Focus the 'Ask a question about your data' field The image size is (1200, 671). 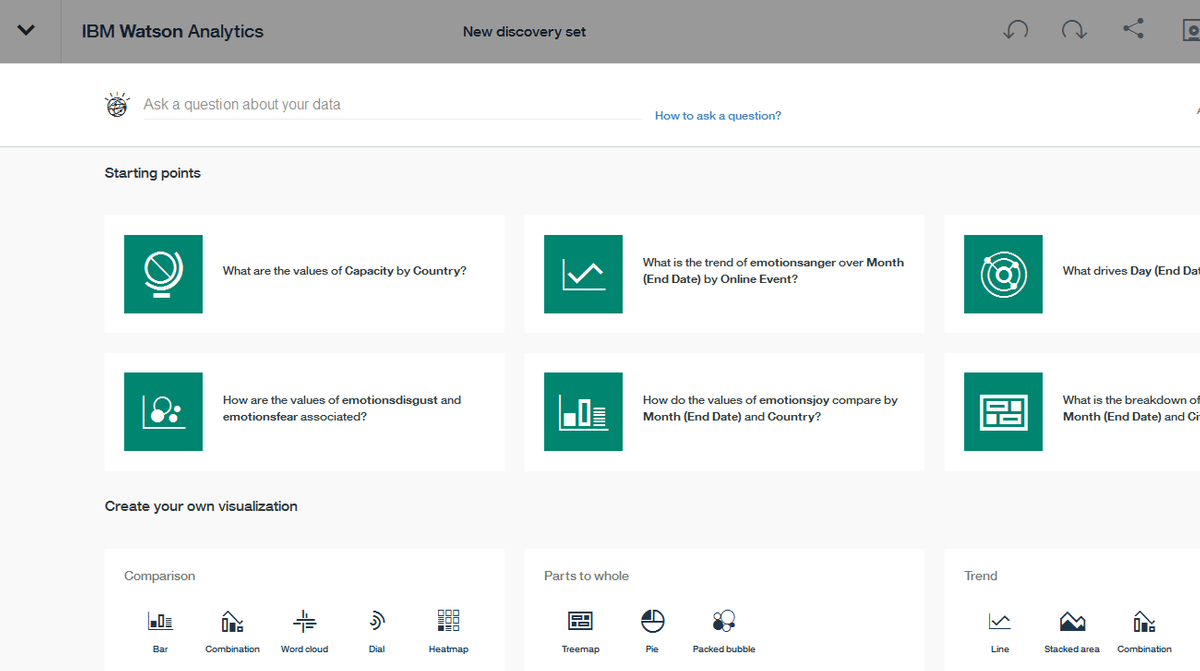click(x=392, y=105)
